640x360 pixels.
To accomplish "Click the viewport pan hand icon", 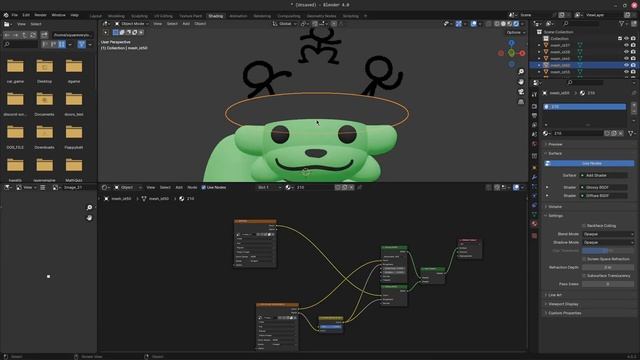I will (521, 82).
